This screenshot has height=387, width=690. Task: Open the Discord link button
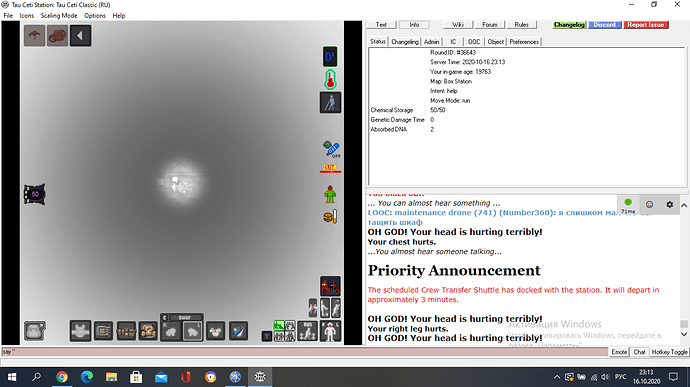604,25
